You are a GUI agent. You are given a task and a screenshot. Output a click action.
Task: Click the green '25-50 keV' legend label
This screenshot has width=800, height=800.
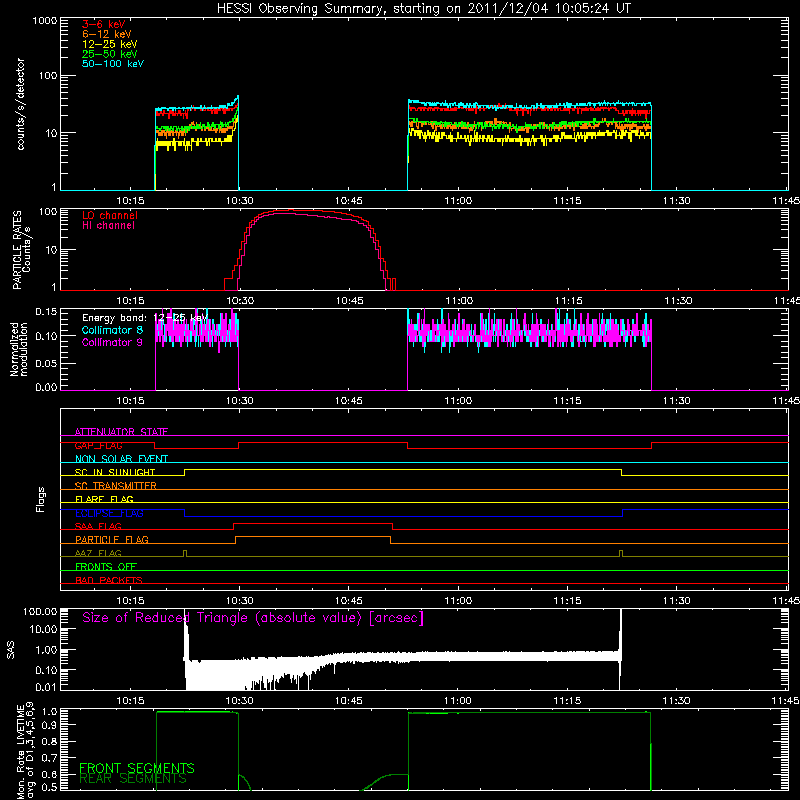(110, 54)
